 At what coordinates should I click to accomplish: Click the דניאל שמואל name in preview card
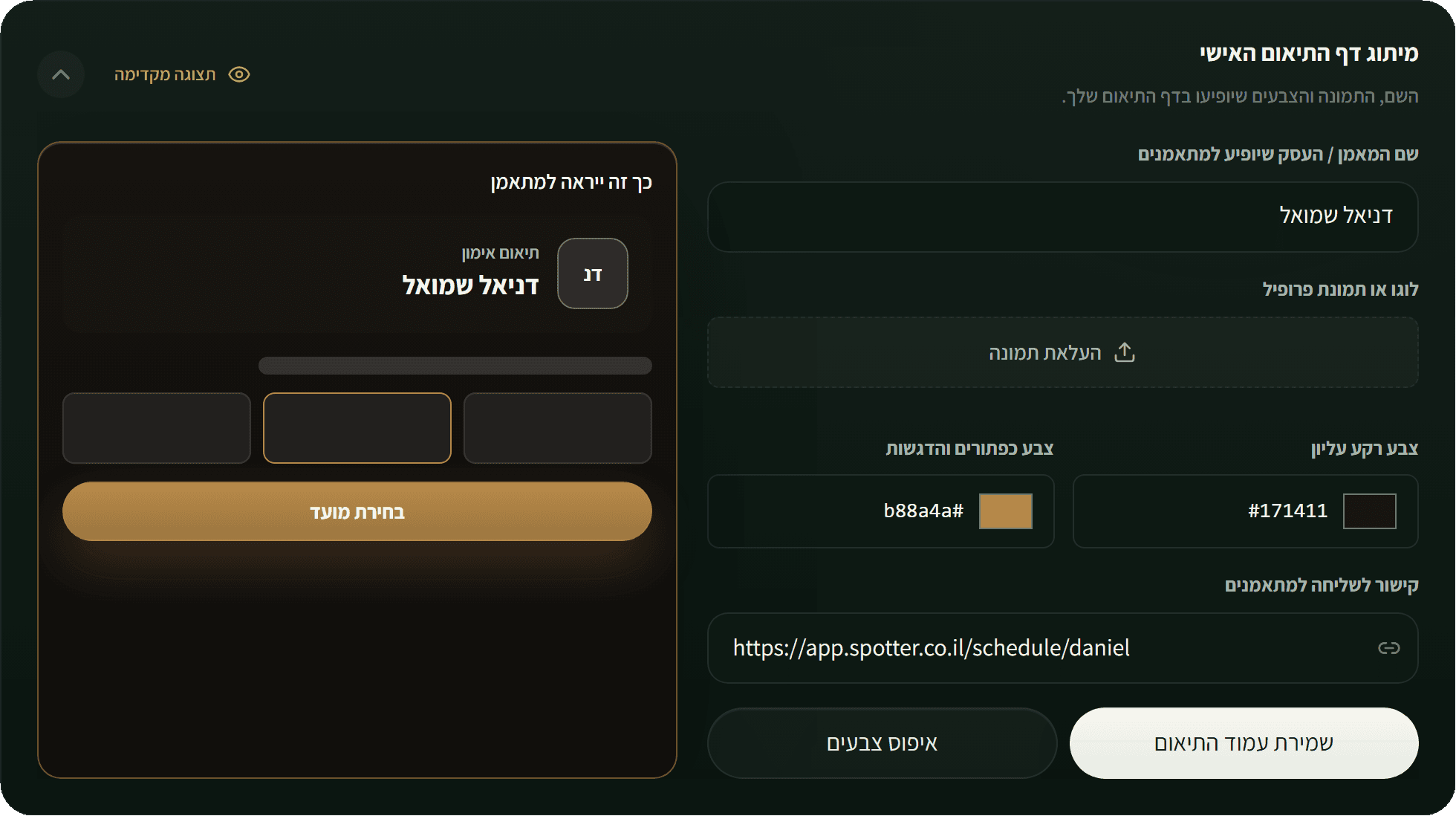click(470, 286)
